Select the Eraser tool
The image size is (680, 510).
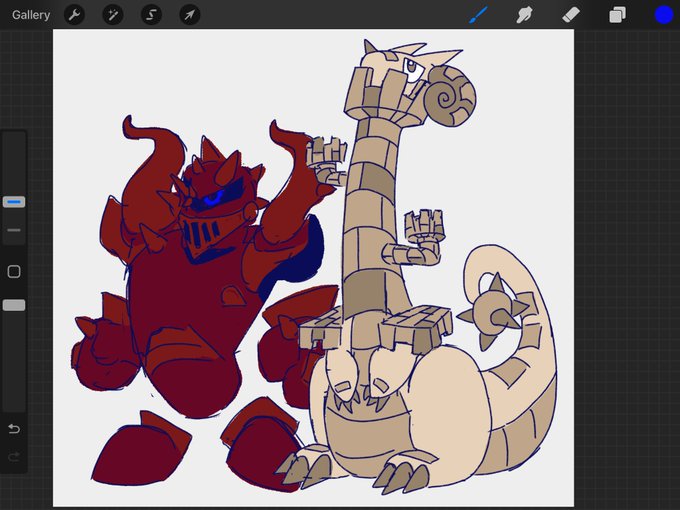pyautogui.click(x=571, y=15)
